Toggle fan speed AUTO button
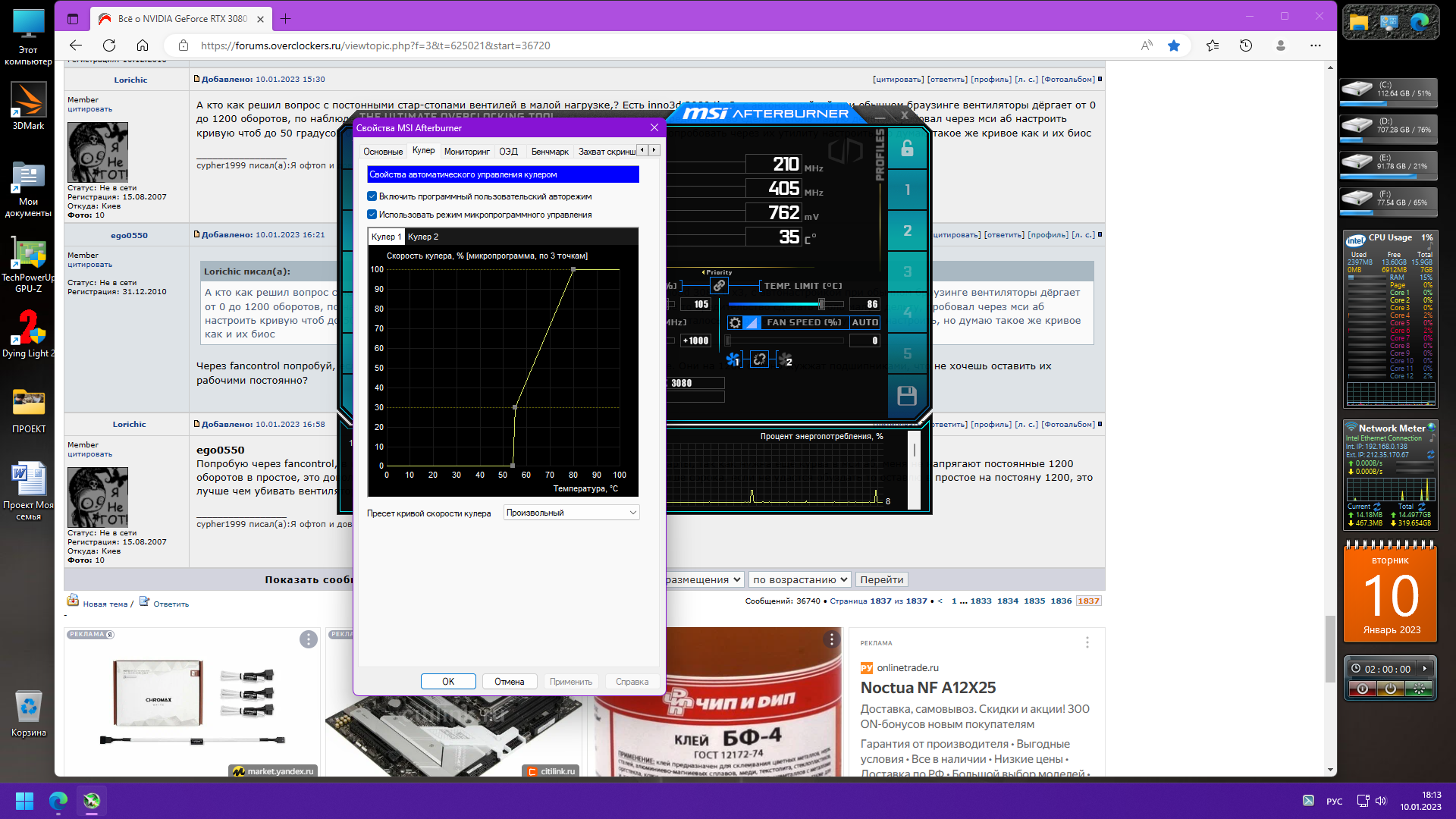 [x=864, y=322]
